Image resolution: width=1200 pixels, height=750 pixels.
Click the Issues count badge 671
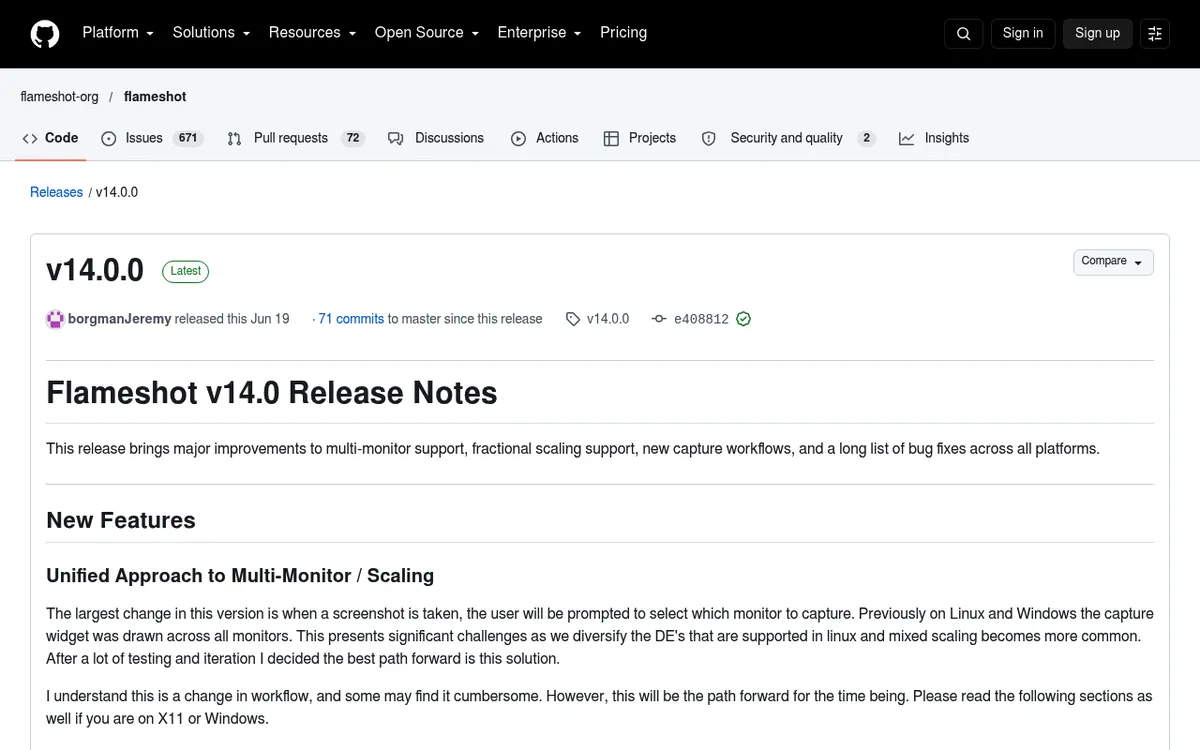point(188,138)
